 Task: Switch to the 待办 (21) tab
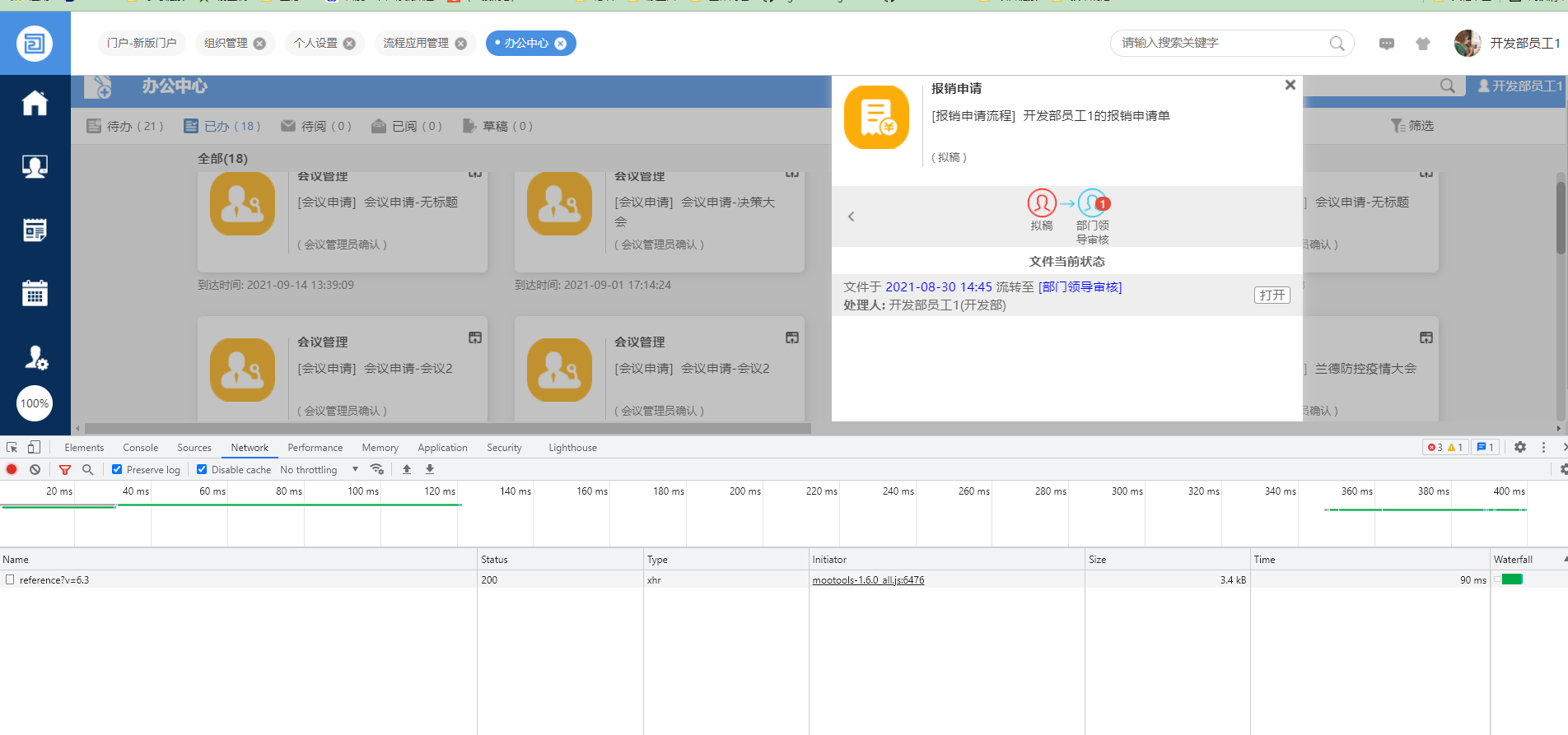(x=125, y=126)
